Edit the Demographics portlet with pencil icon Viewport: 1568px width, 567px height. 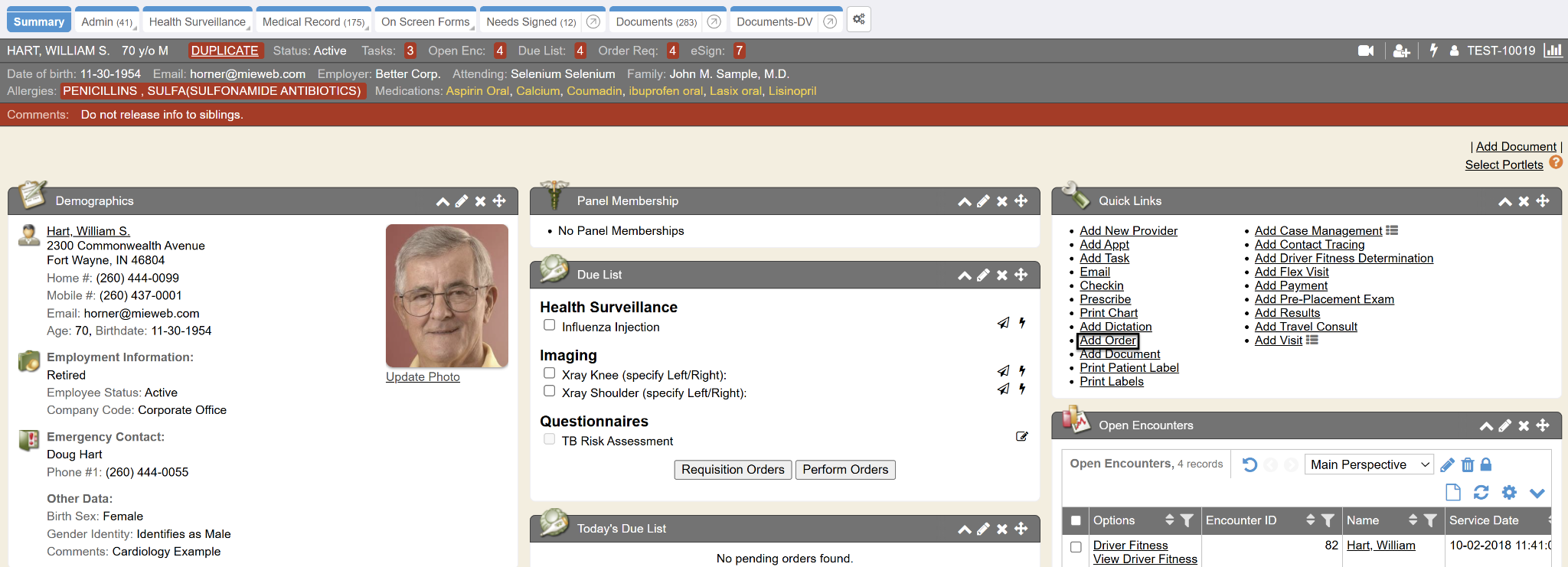462,201
